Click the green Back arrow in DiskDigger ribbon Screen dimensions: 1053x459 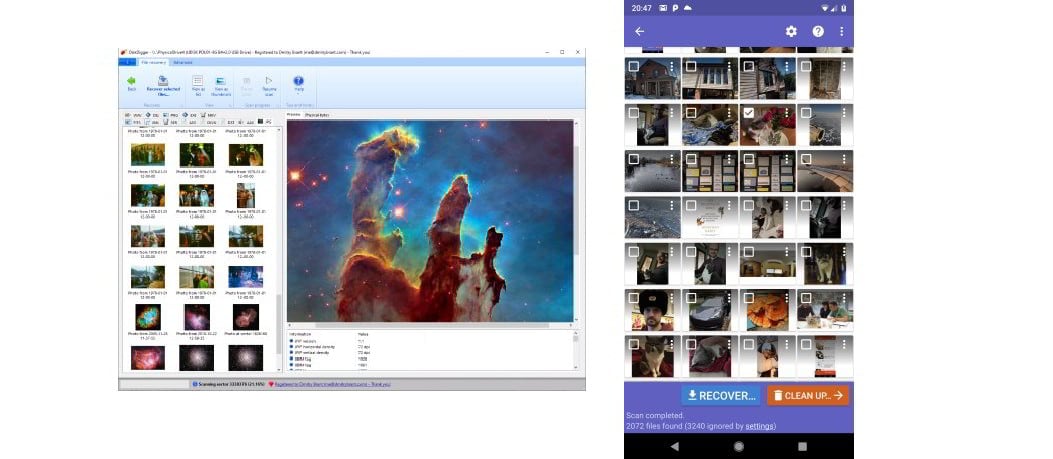(x=130, y=81)
